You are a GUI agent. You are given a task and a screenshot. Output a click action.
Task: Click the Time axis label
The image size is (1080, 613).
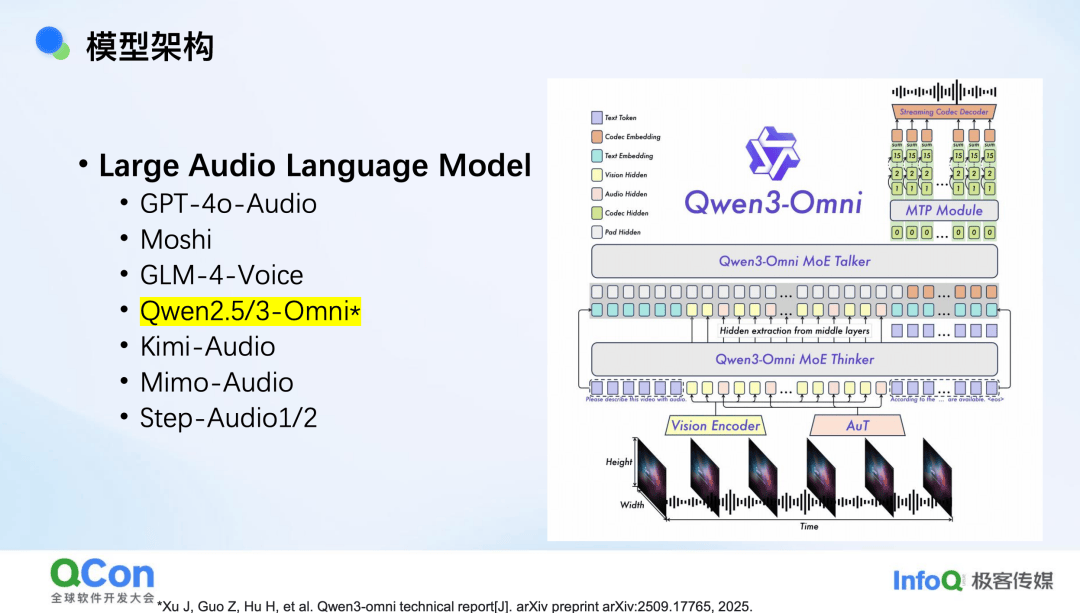(809, 526)
